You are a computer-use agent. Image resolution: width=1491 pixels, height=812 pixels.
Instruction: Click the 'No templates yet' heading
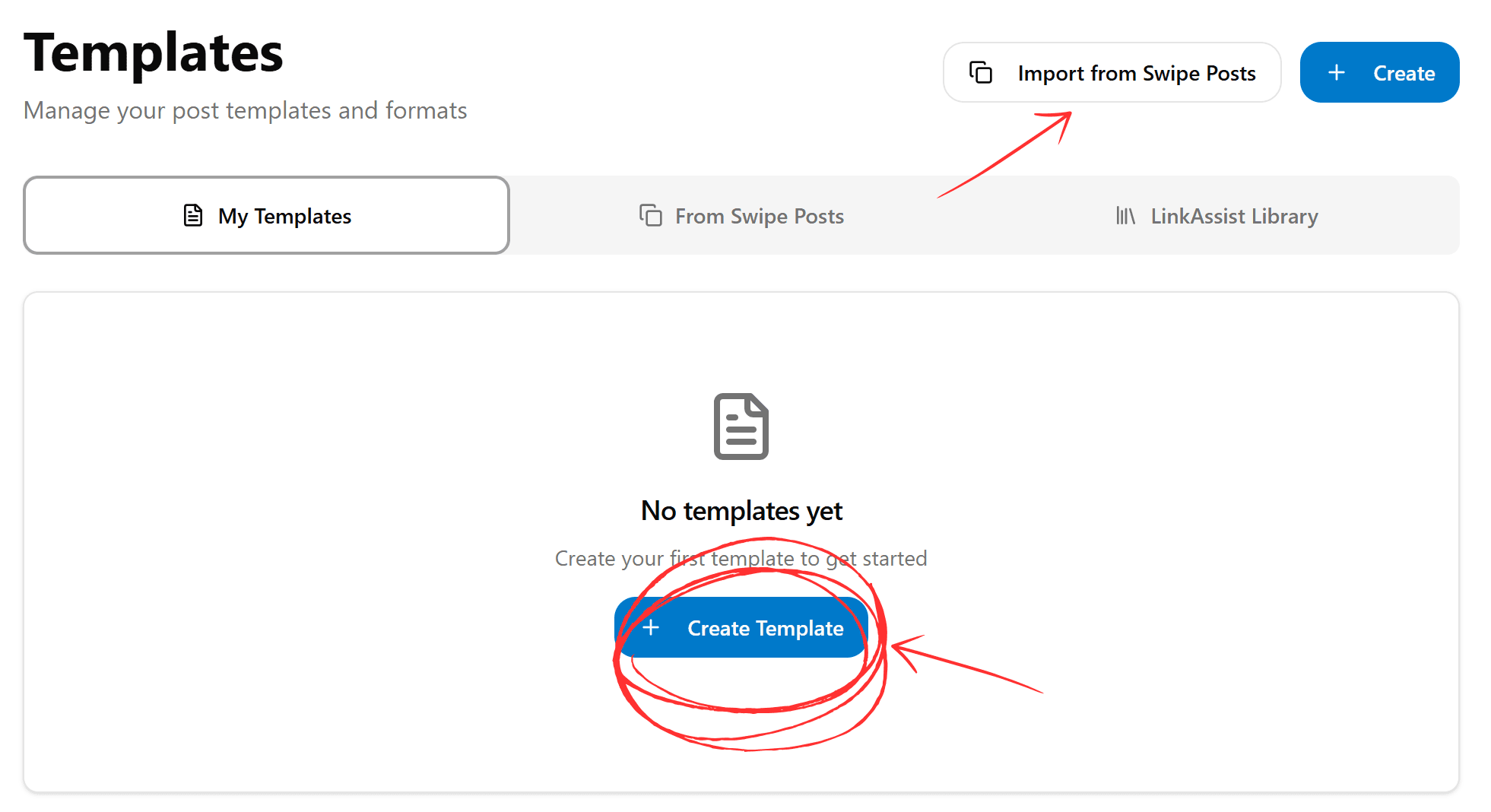pos(741,511)
